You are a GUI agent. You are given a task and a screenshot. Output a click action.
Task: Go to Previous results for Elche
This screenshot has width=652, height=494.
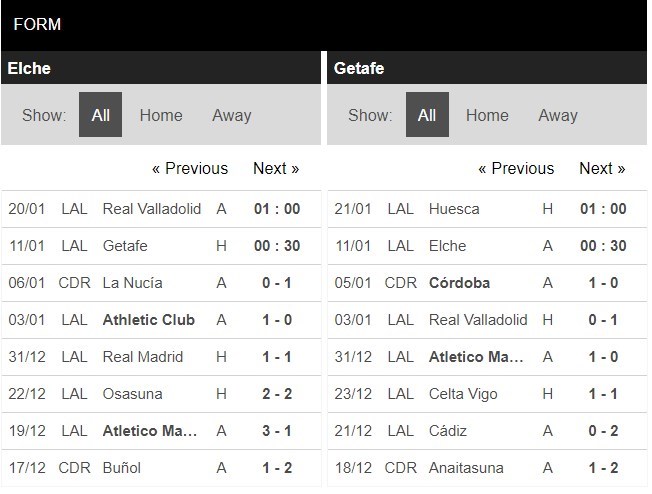(190, 168)
